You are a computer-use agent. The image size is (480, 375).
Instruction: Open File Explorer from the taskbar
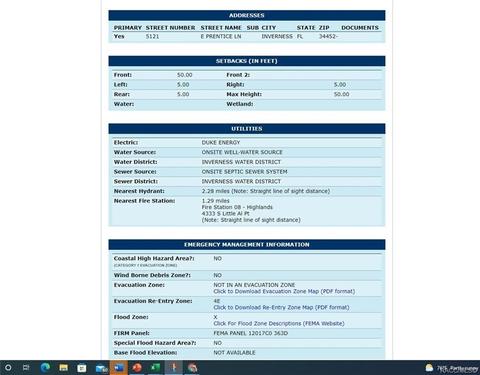pos(63,368)
